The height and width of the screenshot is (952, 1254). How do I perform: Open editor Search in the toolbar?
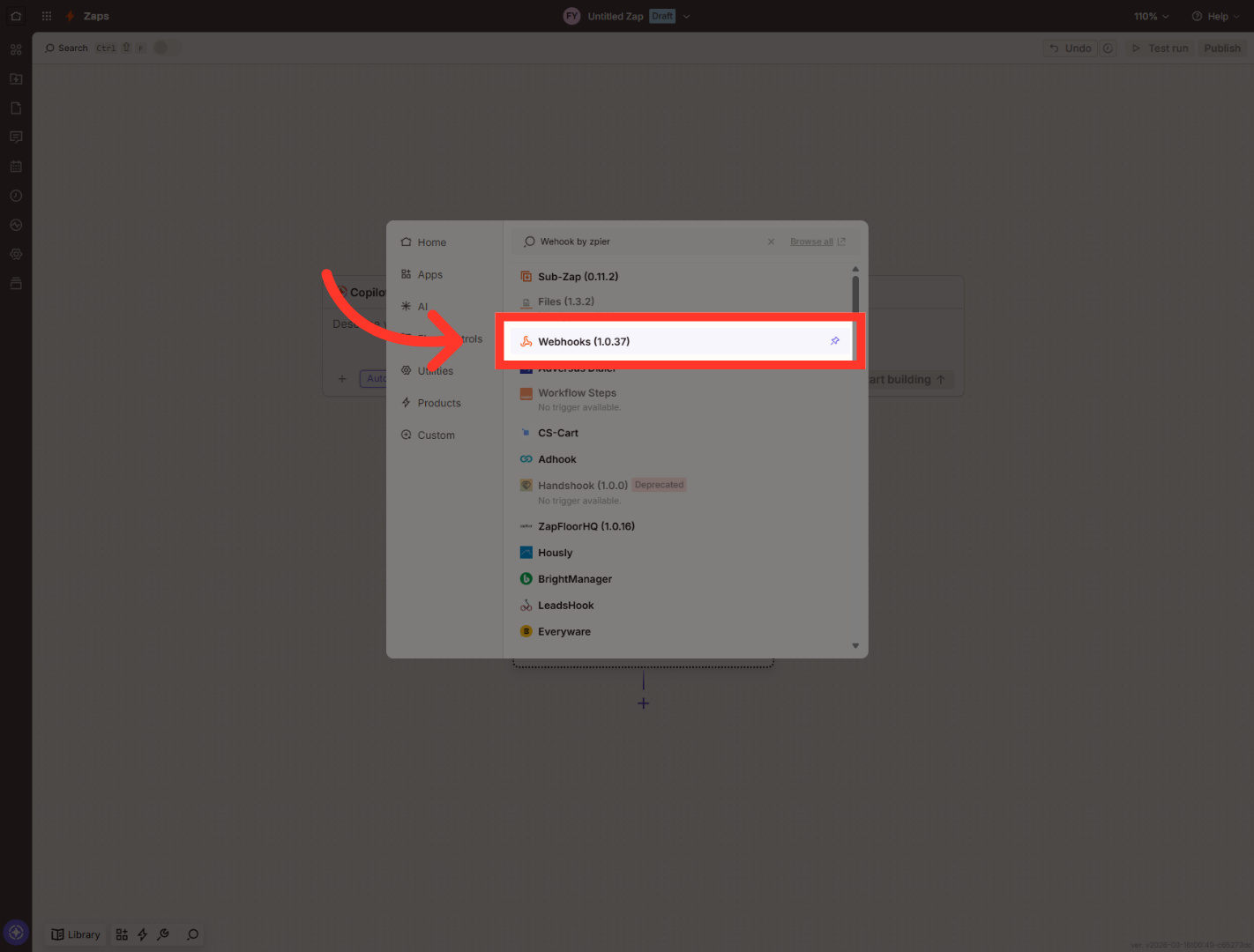66,48
